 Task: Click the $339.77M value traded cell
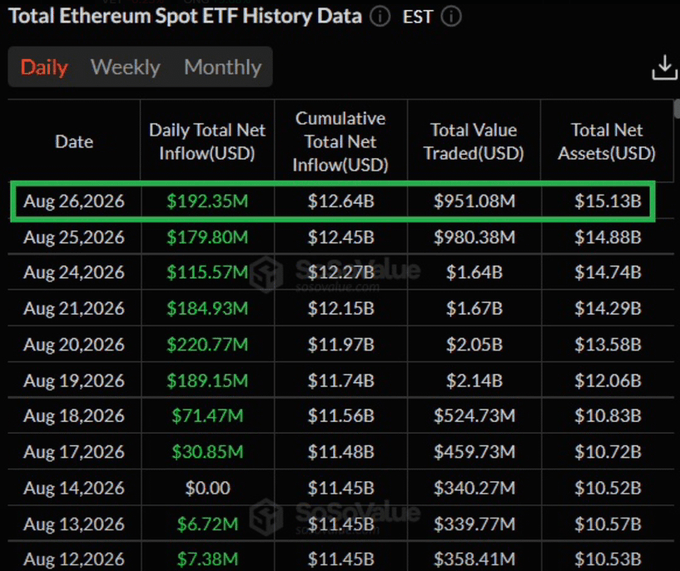[474, 525]
